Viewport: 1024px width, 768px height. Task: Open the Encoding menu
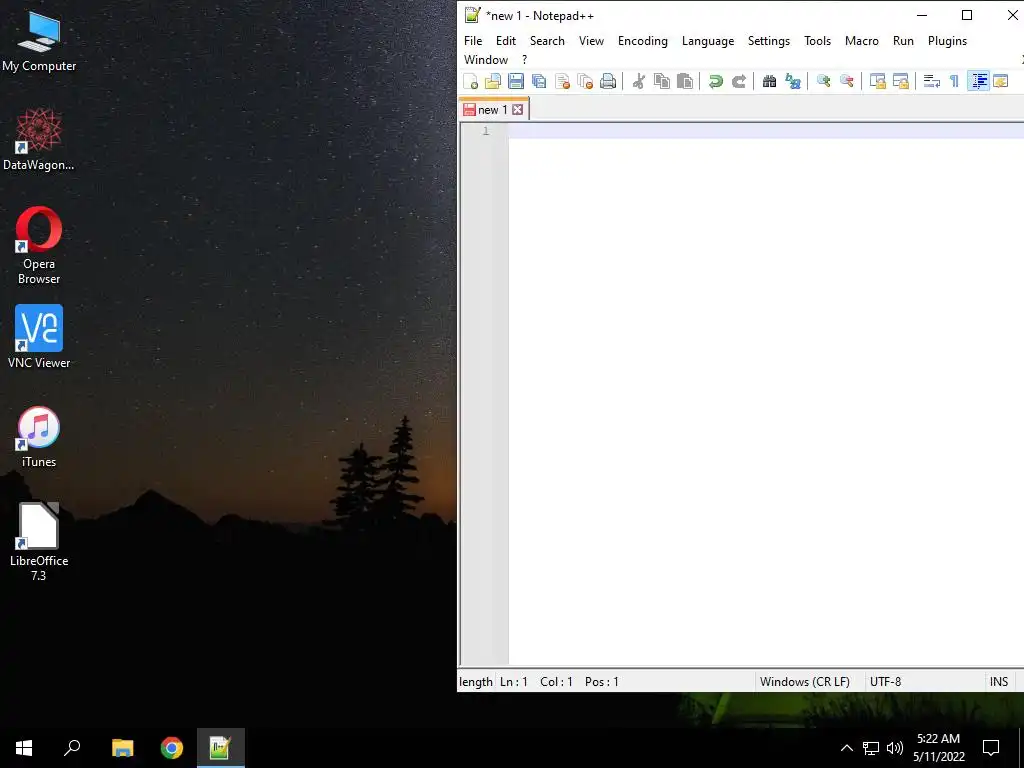point(643,40)
